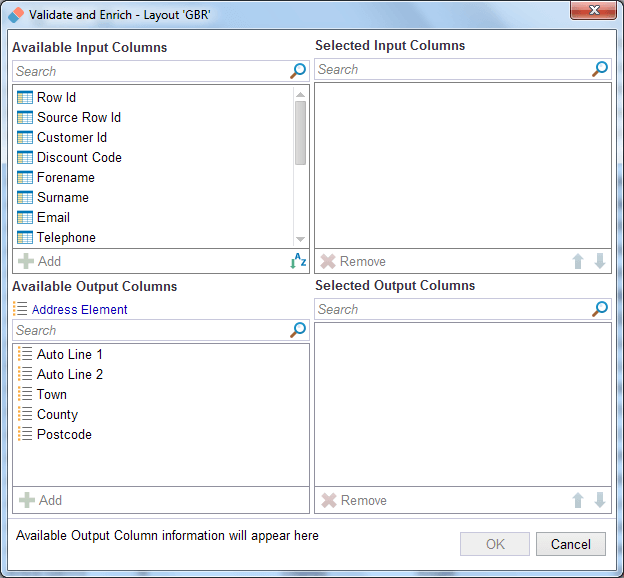Select the Auto Line 1 output column
Image resolution: width=624 pixels, height=578 pixels.
pos(69,354)
